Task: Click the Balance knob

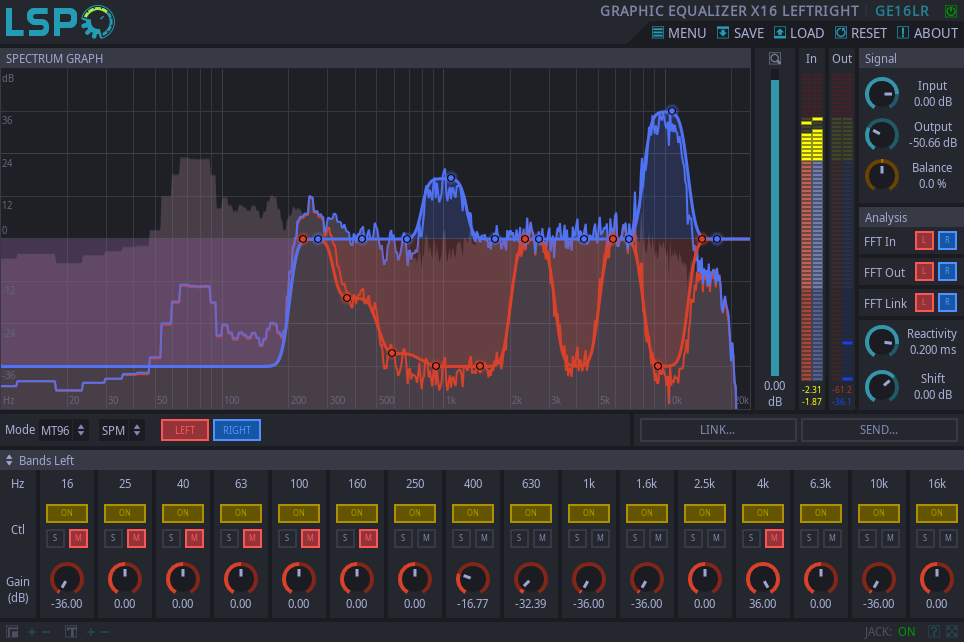Action: (x=882, y=175)
